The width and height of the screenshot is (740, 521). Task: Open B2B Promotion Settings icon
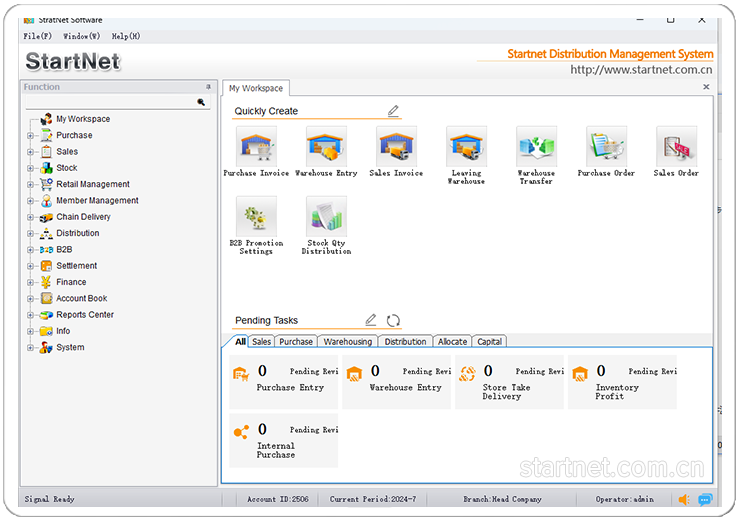point(256,216)
